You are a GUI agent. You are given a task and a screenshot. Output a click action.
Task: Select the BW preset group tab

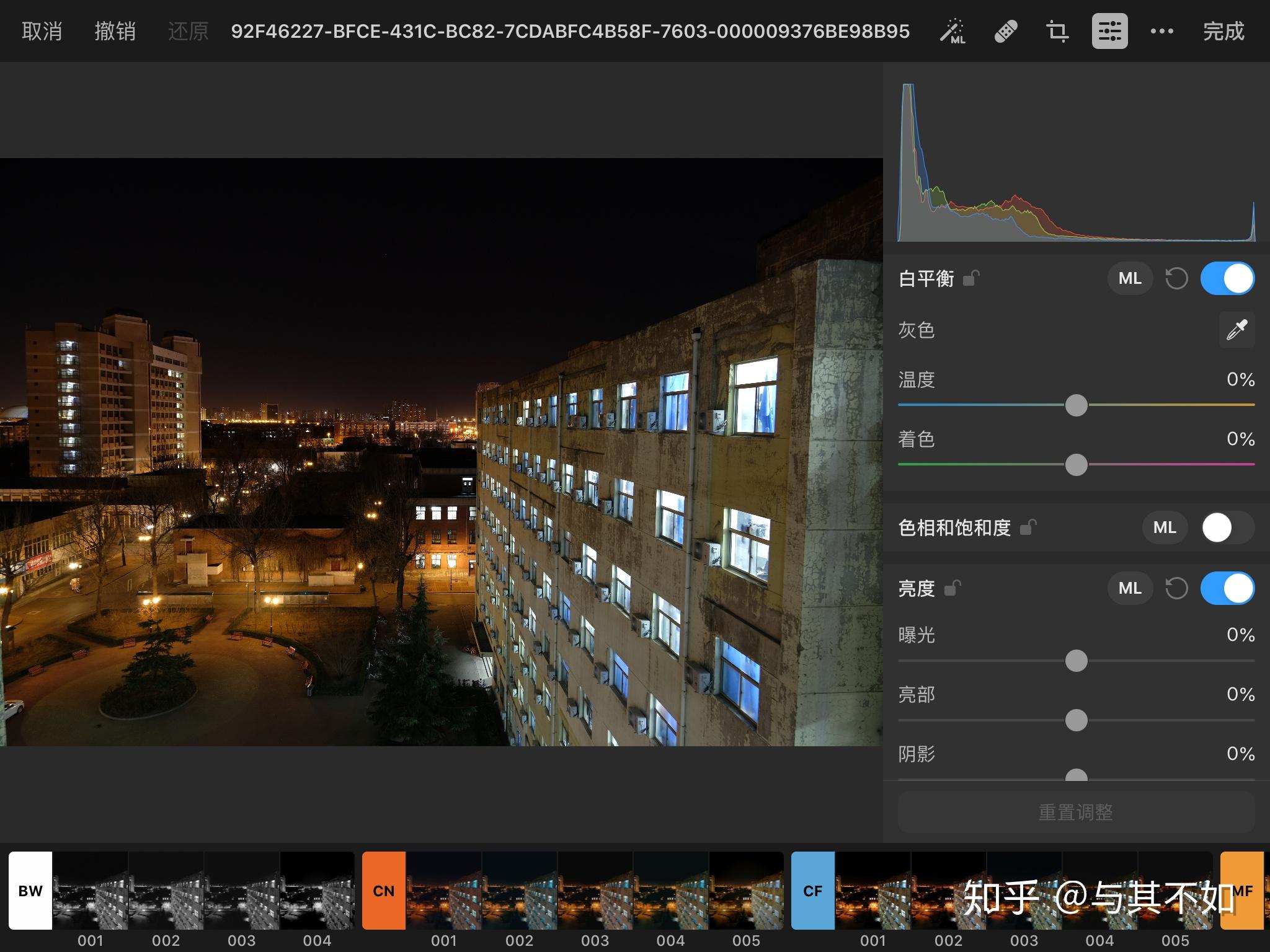coord(30,891)
